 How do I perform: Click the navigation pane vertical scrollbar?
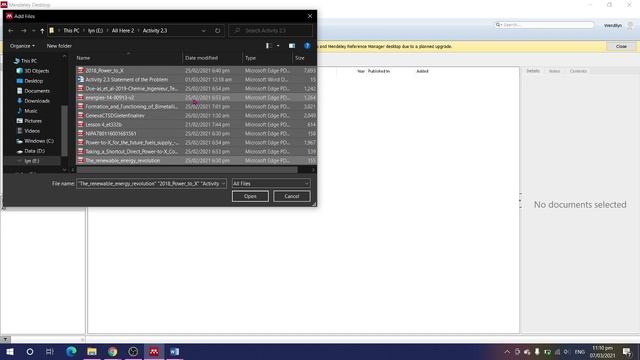tap(64, 131)
